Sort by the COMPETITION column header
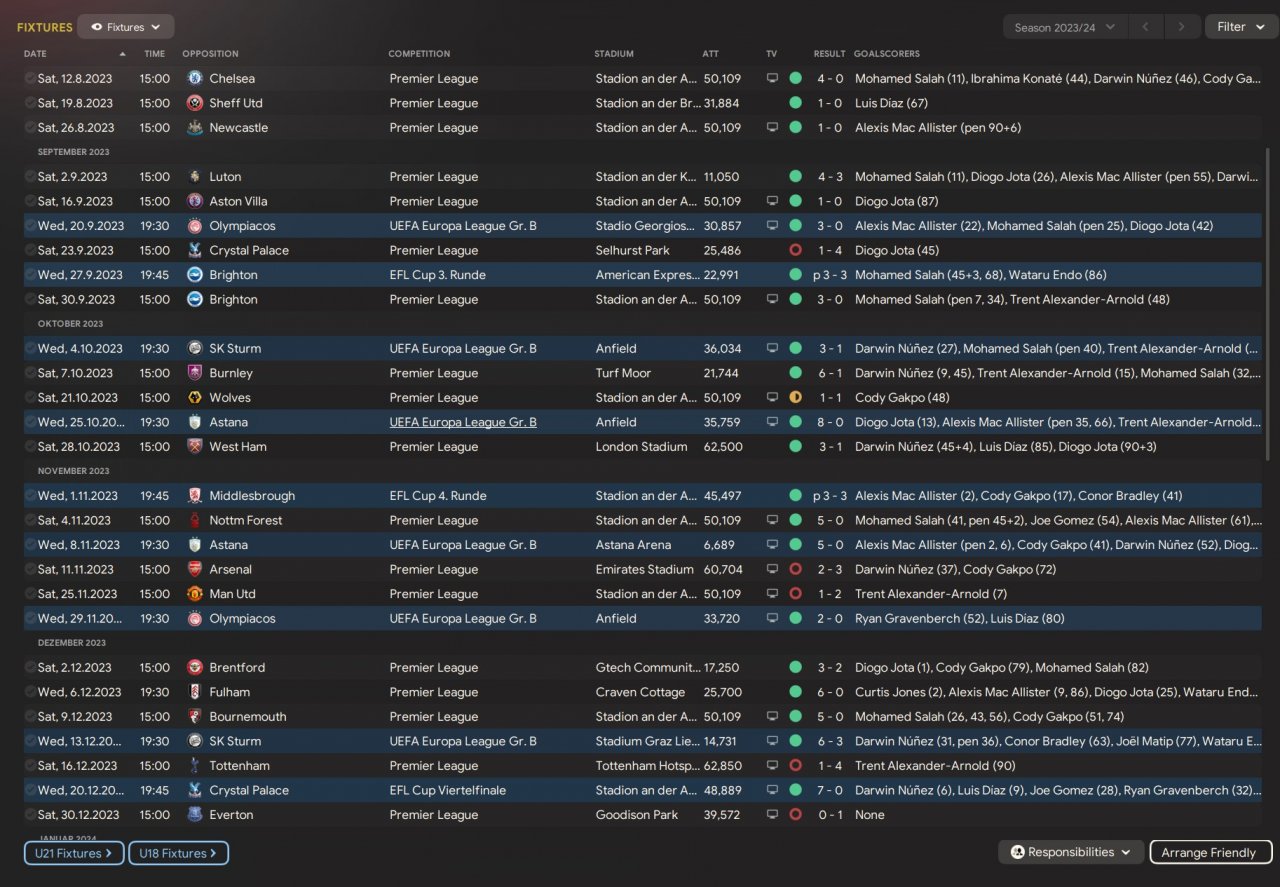This screenshot has width=1280, height=887. pos(419,54)
